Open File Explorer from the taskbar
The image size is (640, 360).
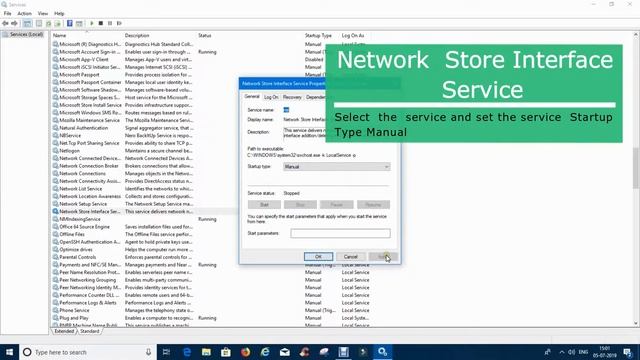pyautogui.click(x=206, y=352)
